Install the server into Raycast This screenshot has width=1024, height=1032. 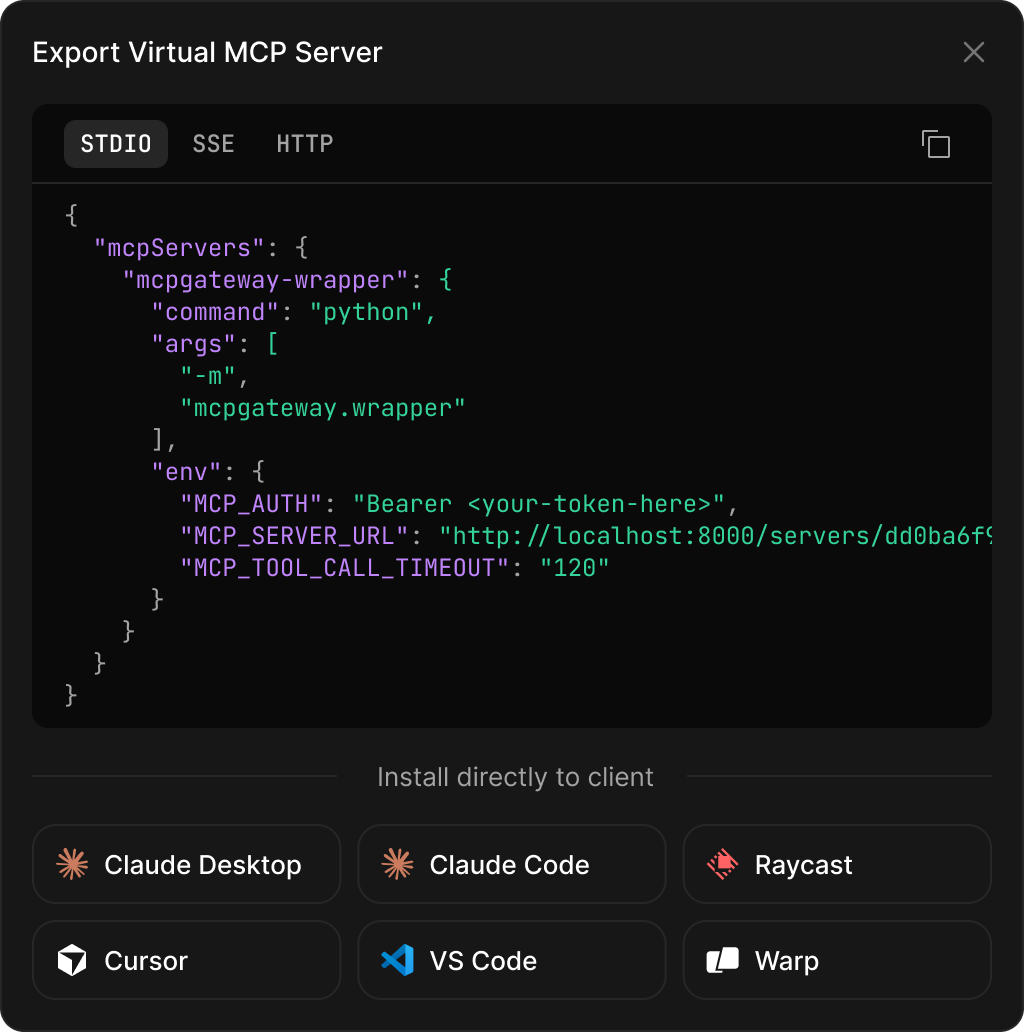[837, 864]
